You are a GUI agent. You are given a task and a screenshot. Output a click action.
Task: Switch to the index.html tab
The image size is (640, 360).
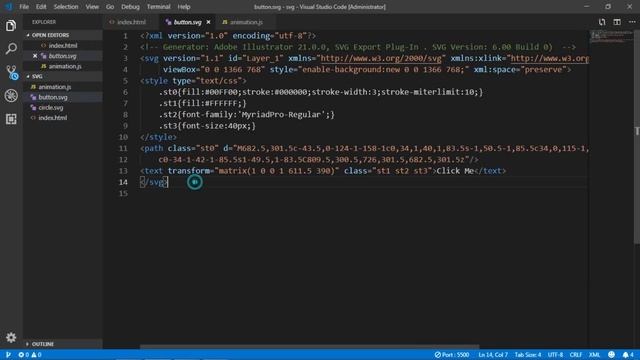[131, 22]
